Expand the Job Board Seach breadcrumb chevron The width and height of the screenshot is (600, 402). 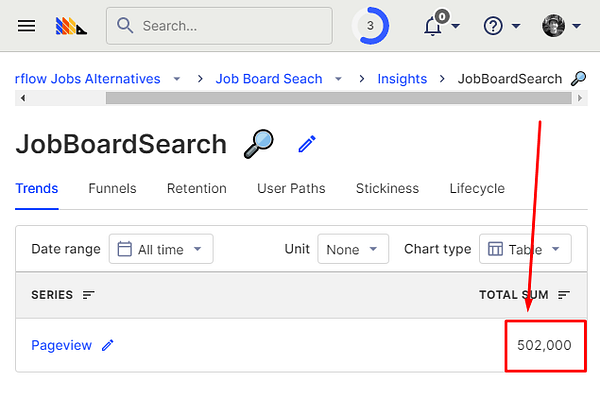(338, 79)
